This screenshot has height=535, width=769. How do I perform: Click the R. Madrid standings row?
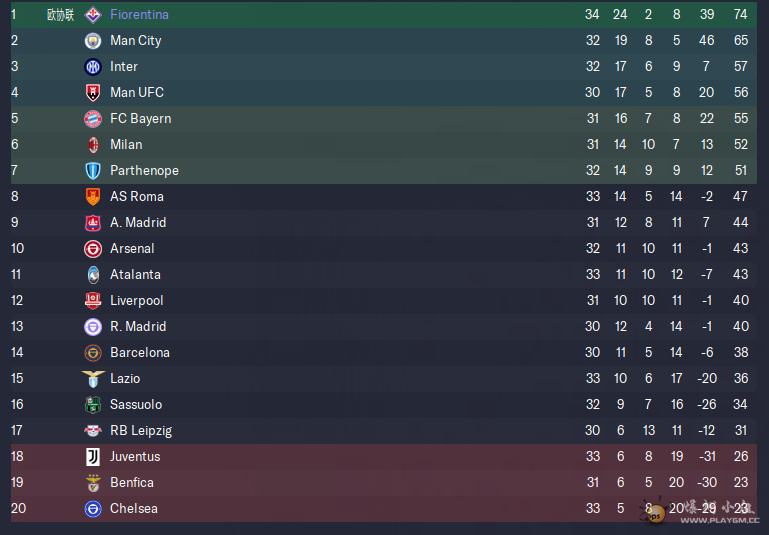(x=384, y=327)
